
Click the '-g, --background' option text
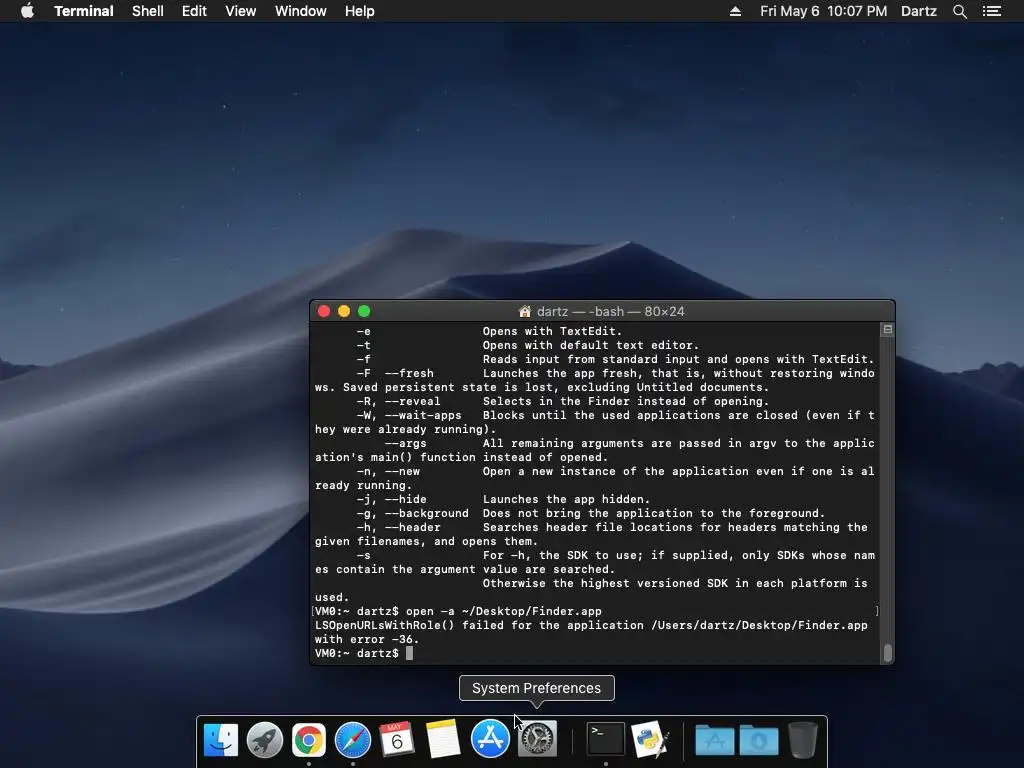tap(413, 513)
